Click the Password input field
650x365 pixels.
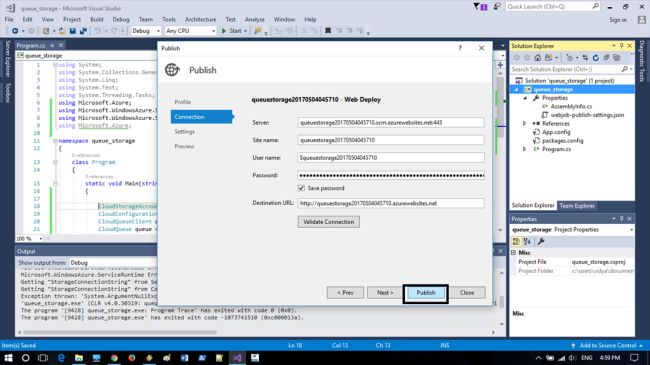[390, 175]
